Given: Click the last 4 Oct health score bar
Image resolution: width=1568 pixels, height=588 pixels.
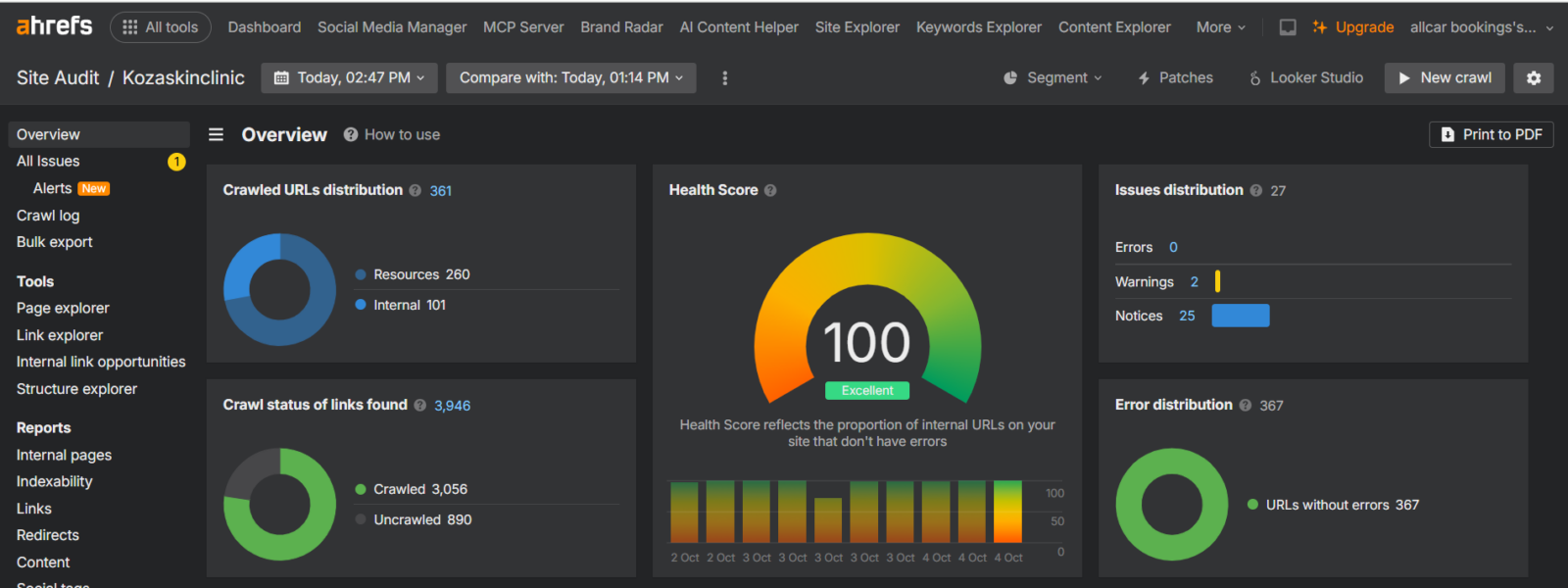Looking at the screenshot, I should click(1007, 512).
